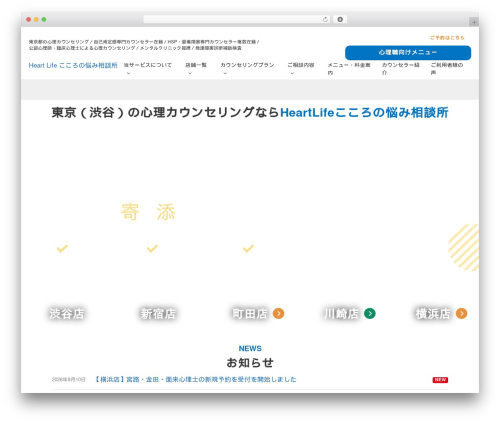Click the browser address bar

coord(237,19)
